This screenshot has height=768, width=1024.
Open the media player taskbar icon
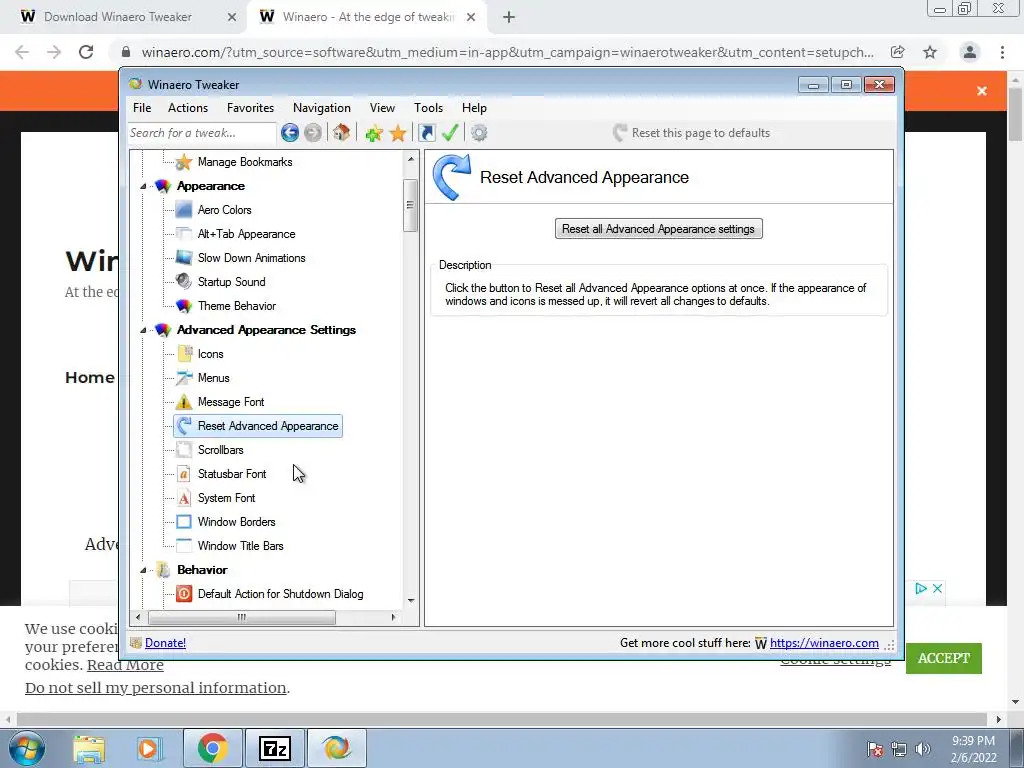149,748
